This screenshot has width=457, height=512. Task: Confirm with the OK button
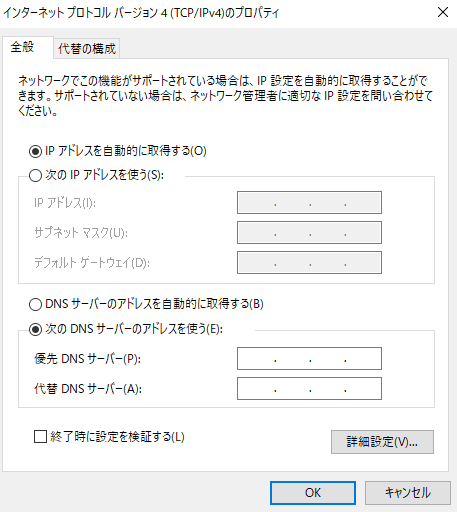[313, 493]
